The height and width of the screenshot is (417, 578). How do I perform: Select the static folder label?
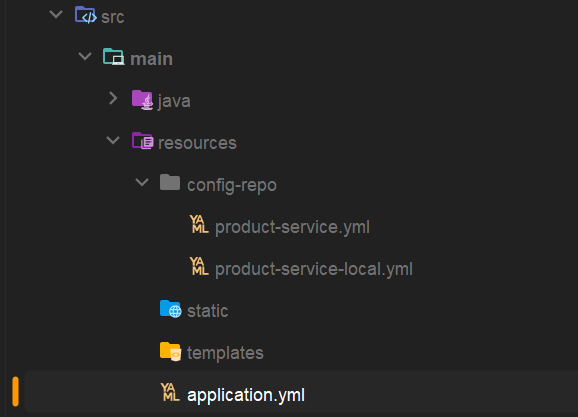pyautogui.click(x=208, y=311)
